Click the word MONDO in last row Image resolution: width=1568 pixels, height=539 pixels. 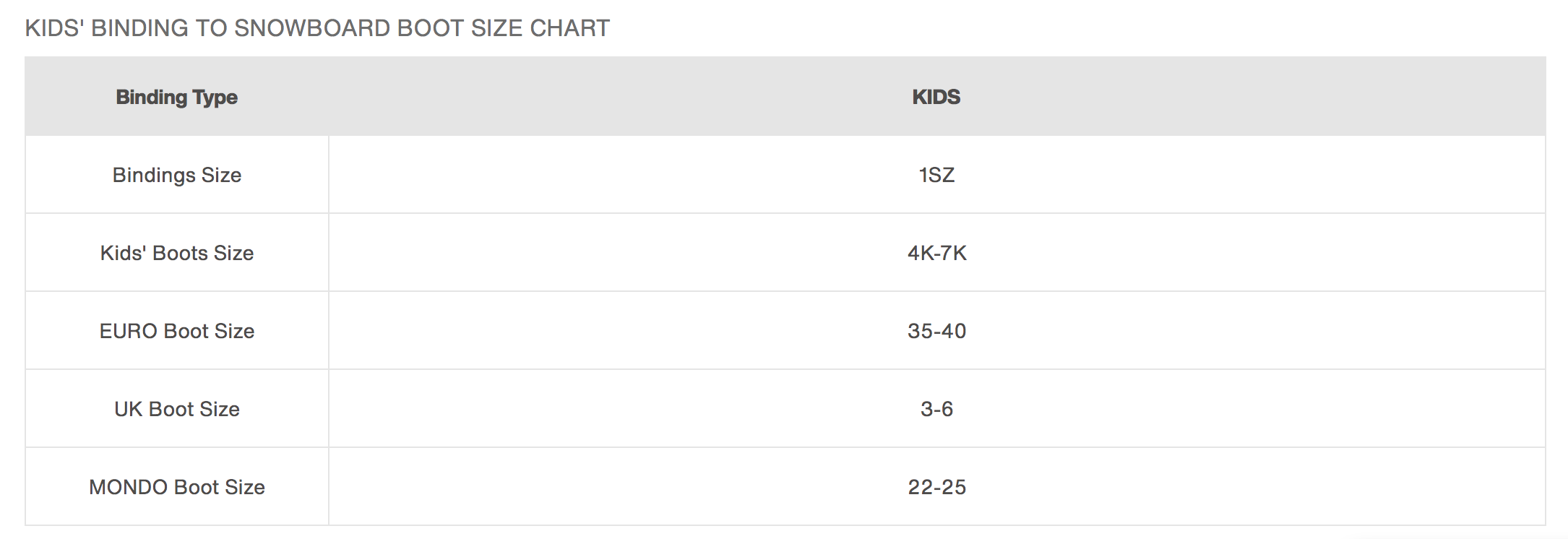pyautogui.click(x=129, y=487)
